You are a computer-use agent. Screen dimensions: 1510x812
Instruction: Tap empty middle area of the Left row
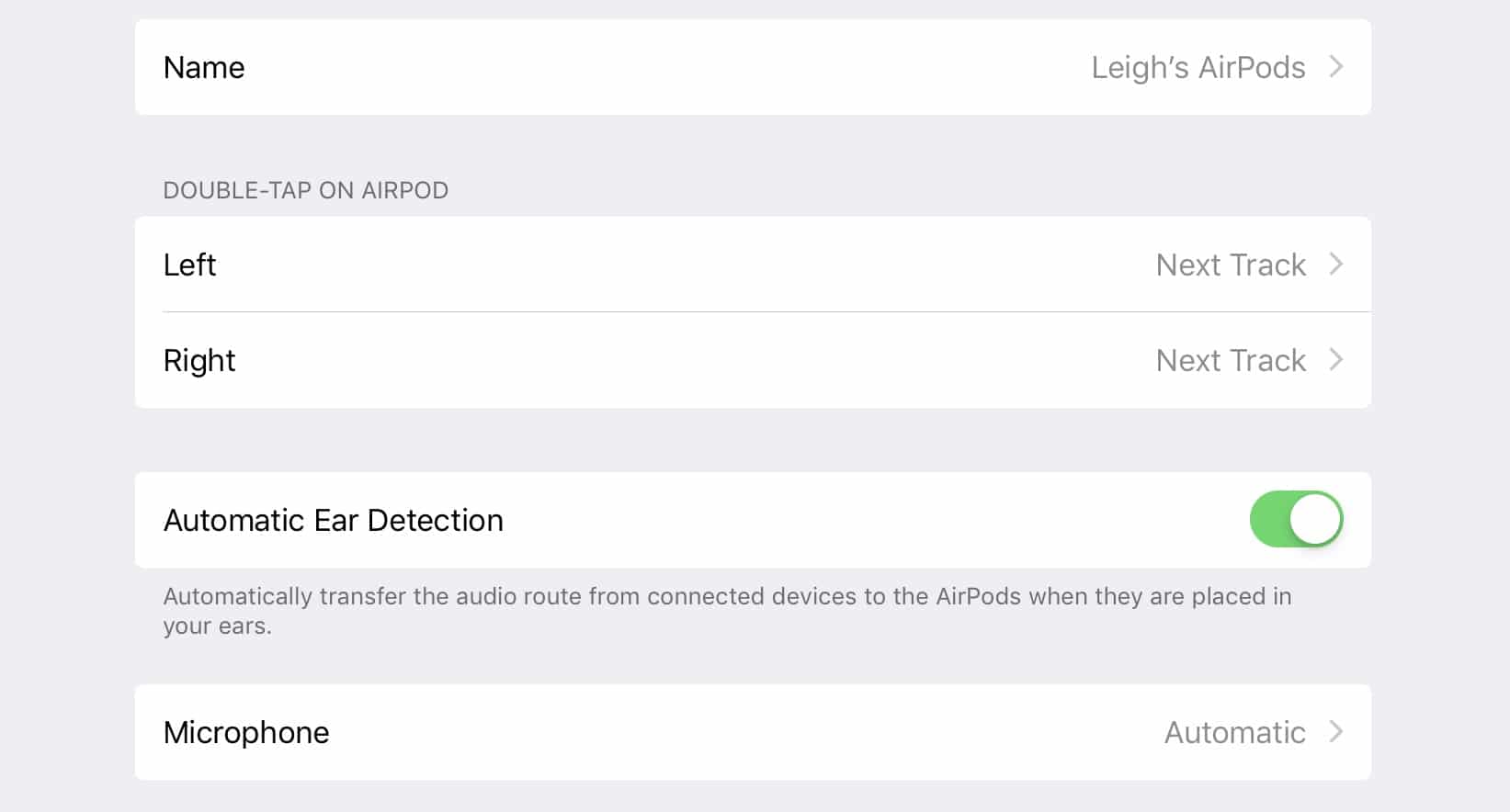click(x=680, y=265)
